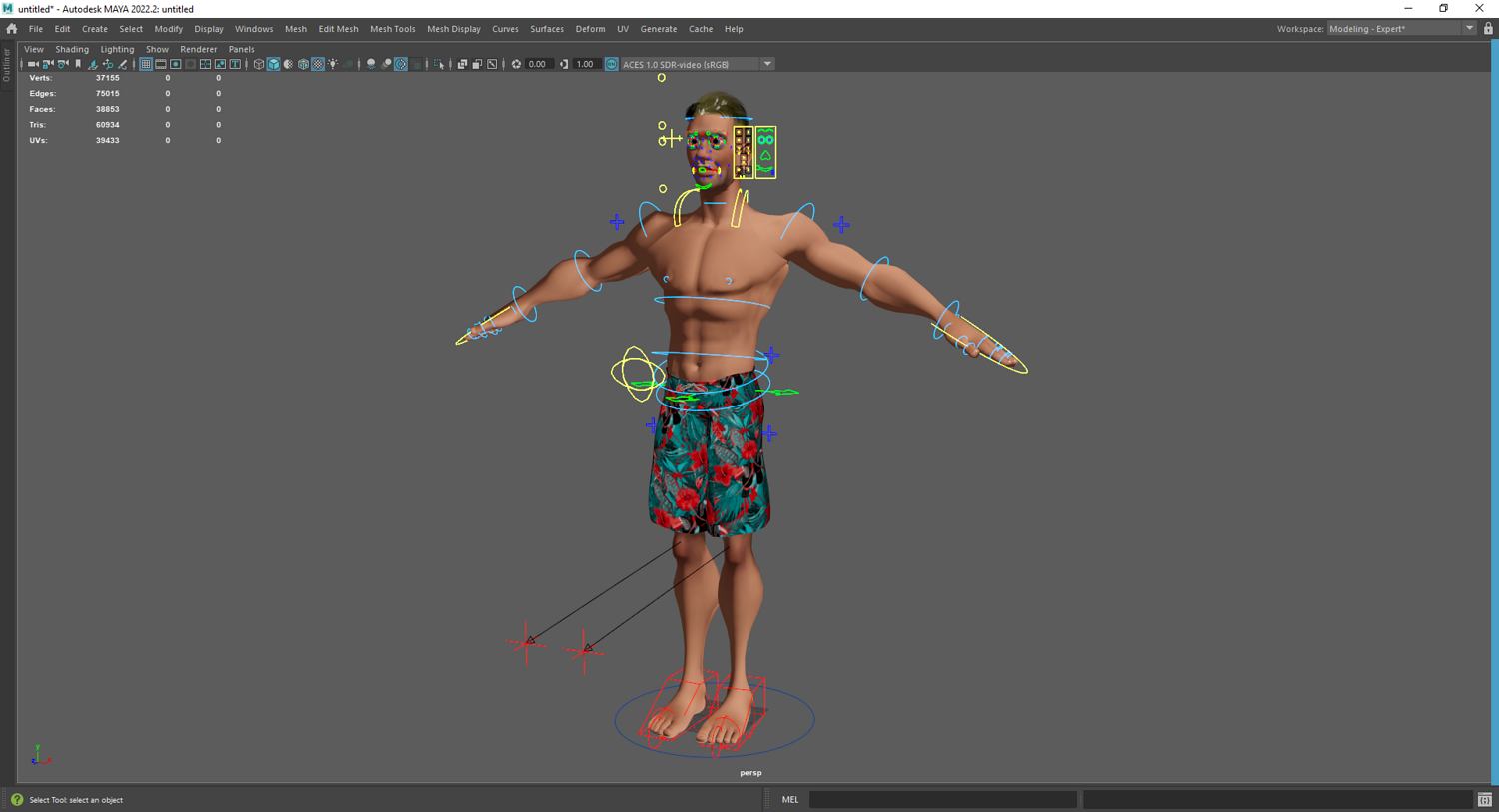Click the Multisample Anti-aliasing icon

(401, 64)
